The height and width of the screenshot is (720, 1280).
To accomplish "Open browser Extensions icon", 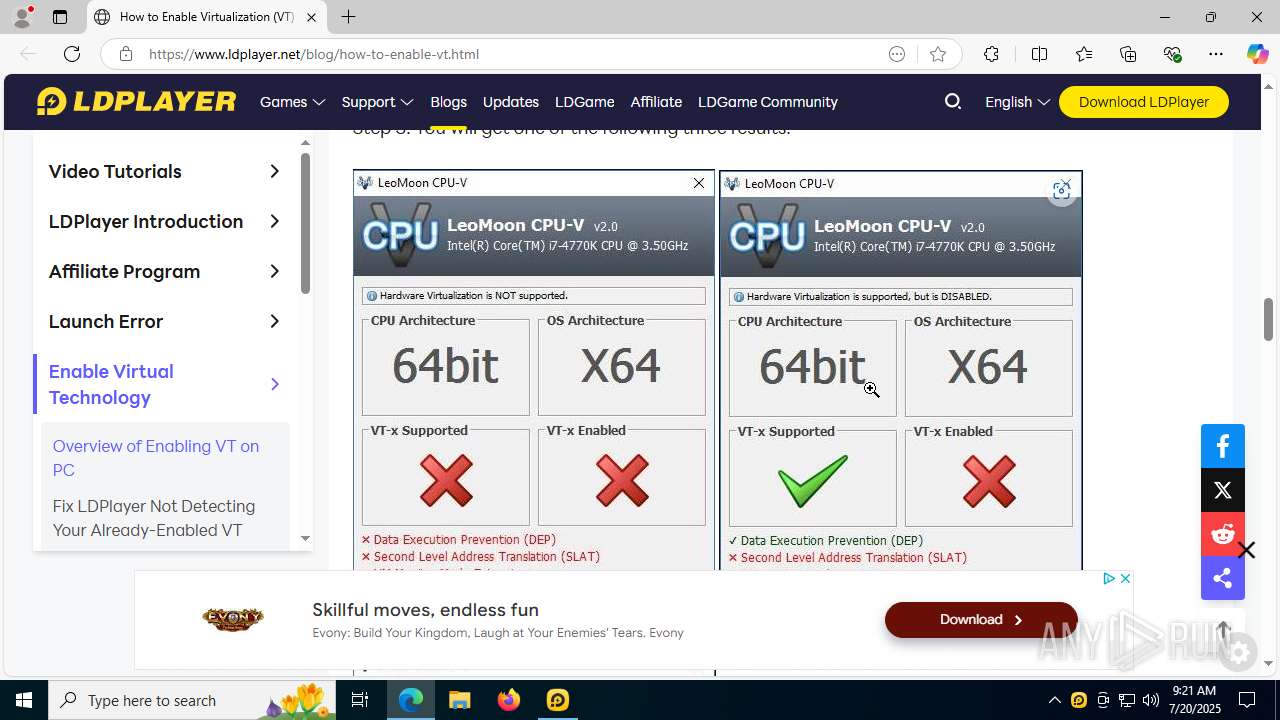I will coord(991,54).
